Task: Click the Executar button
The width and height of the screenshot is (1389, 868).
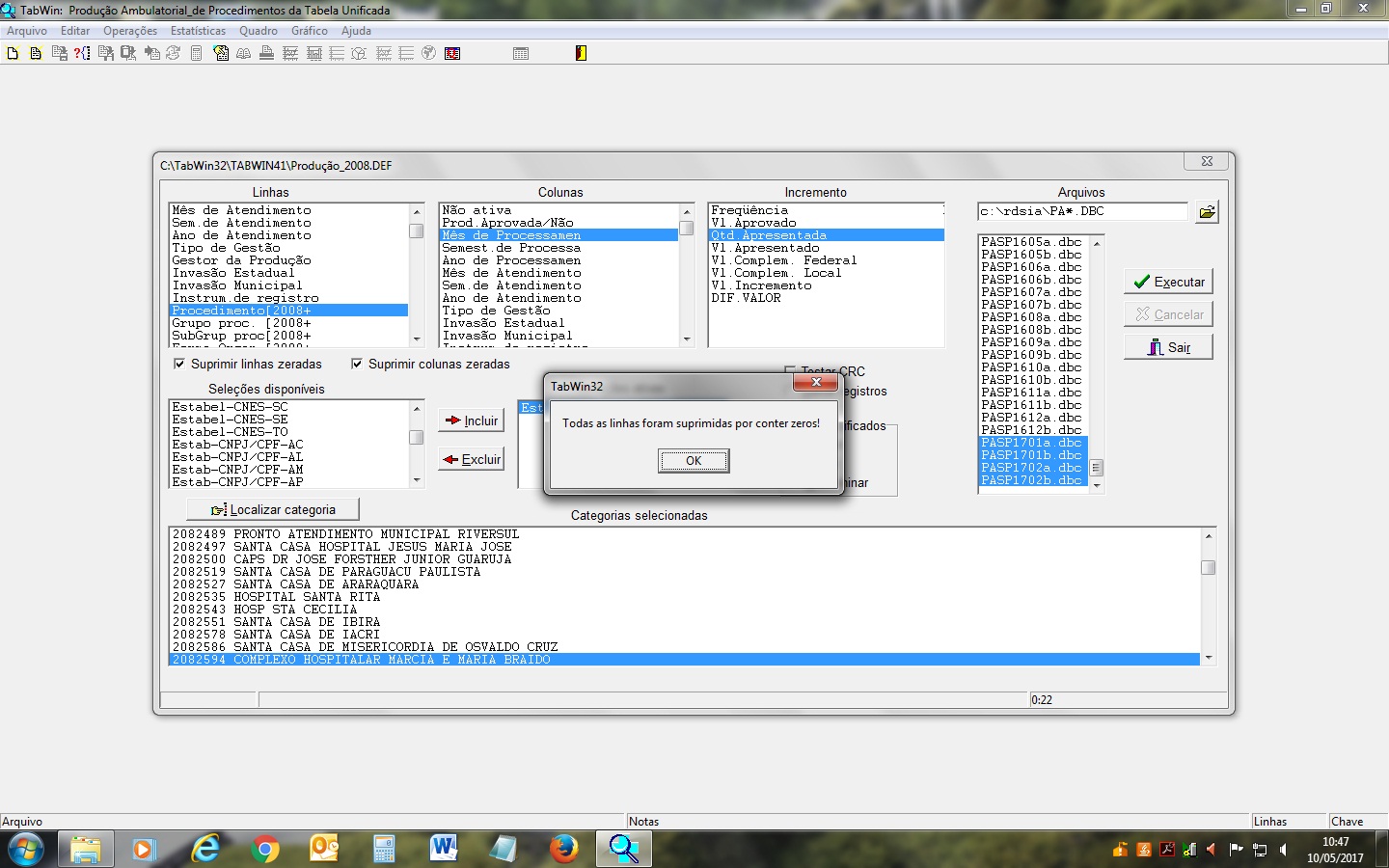Action: click(1168, 282)
